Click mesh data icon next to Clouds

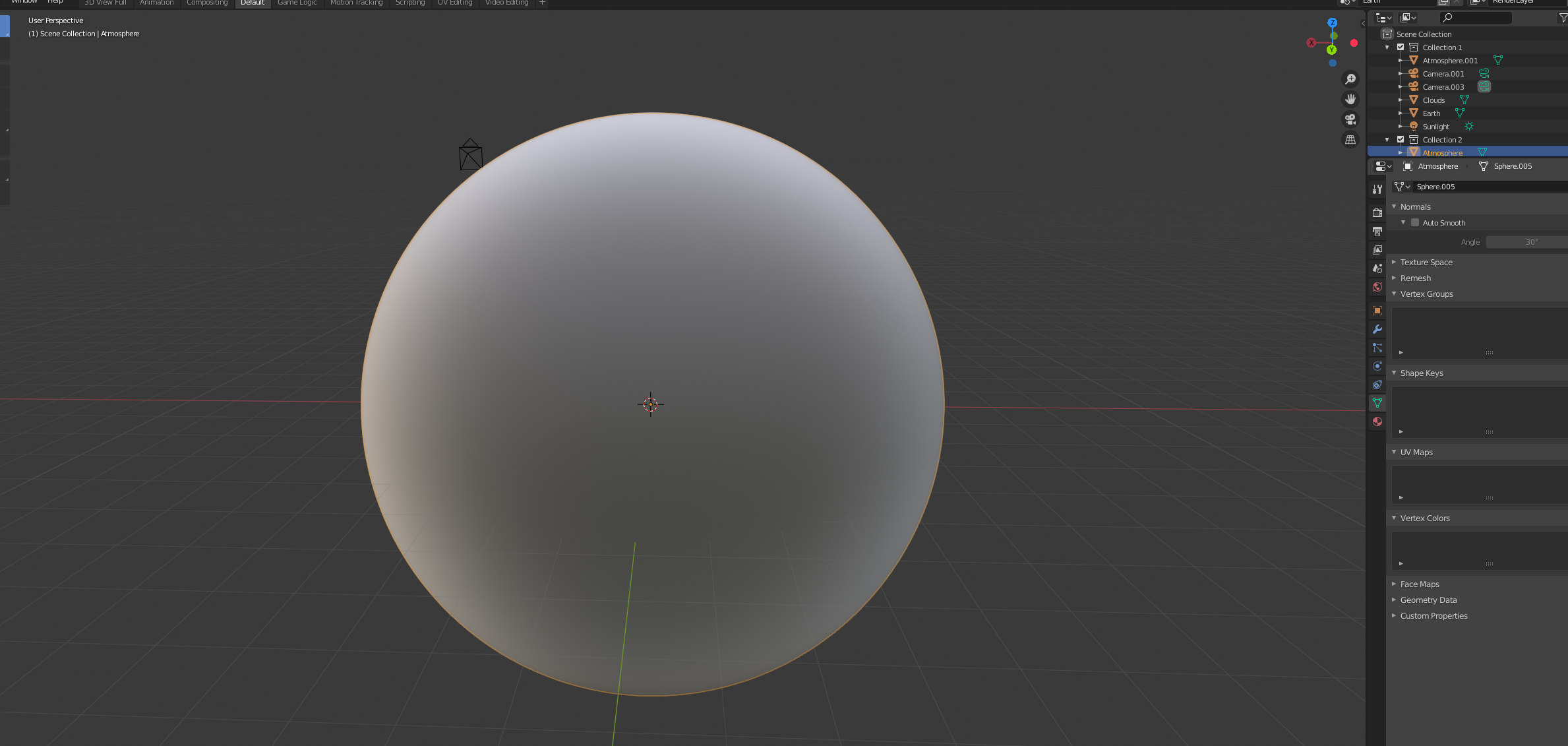[1464, 100]
